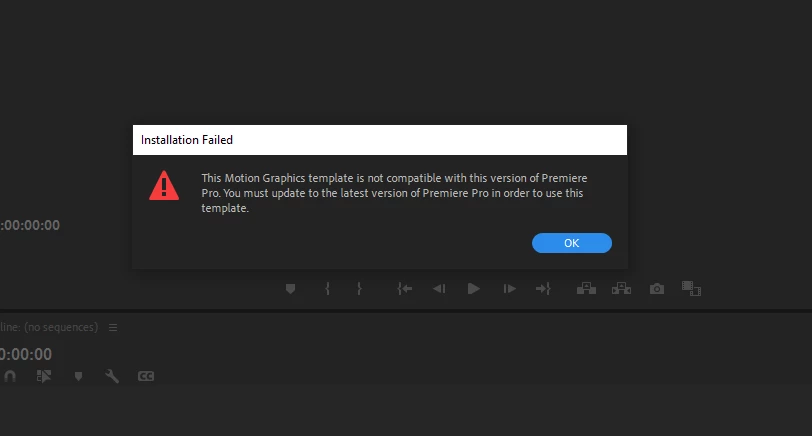
Task: Play the program monitor
Action: 473,289
